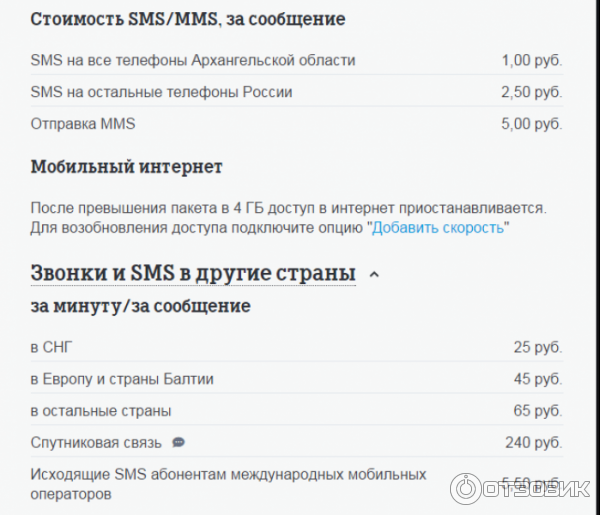600x515 pixels.
Task: Click the "Звонки и SMS в другие страны" heading
Action: tap(193, 272)
